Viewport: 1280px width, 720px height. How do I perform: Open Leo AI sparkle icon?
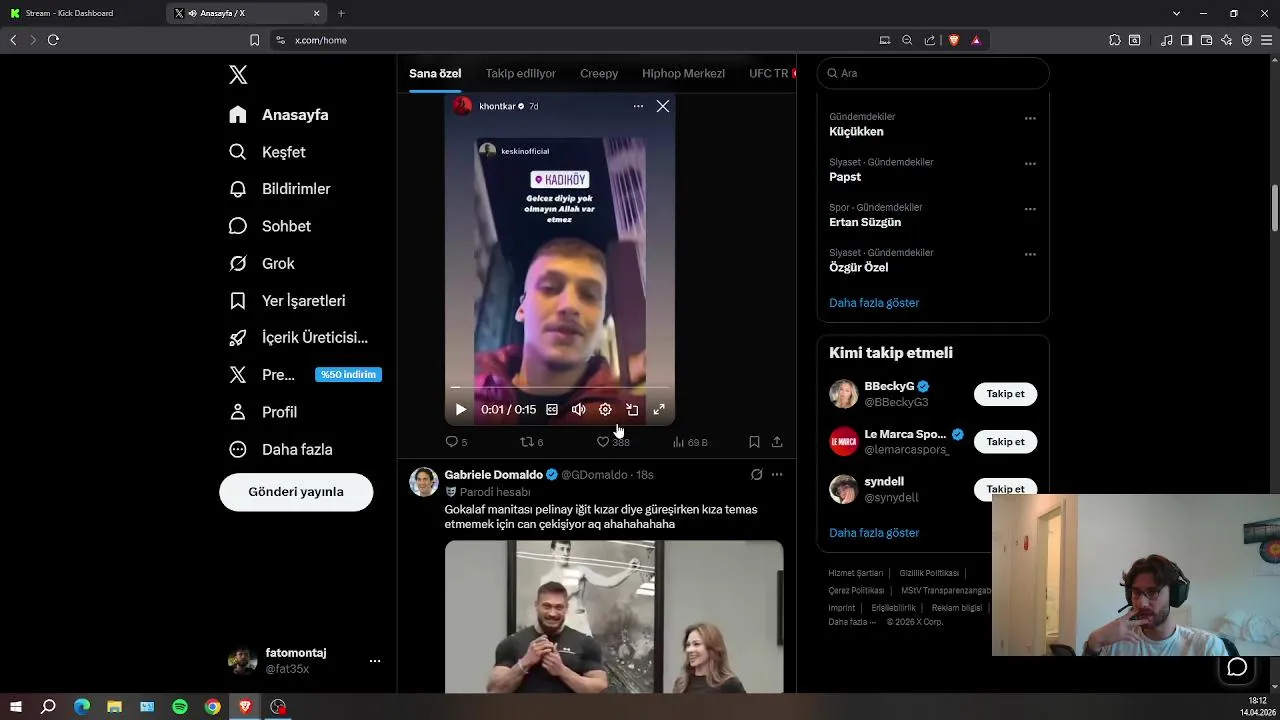click(x=1226, y=40)
